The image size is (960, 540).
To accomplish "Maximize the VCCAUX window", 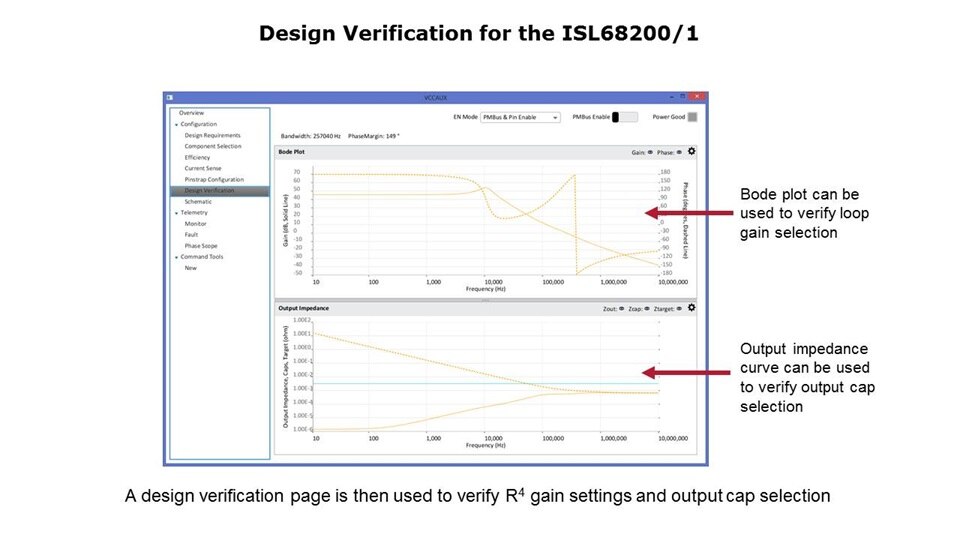I will point(683,97).
